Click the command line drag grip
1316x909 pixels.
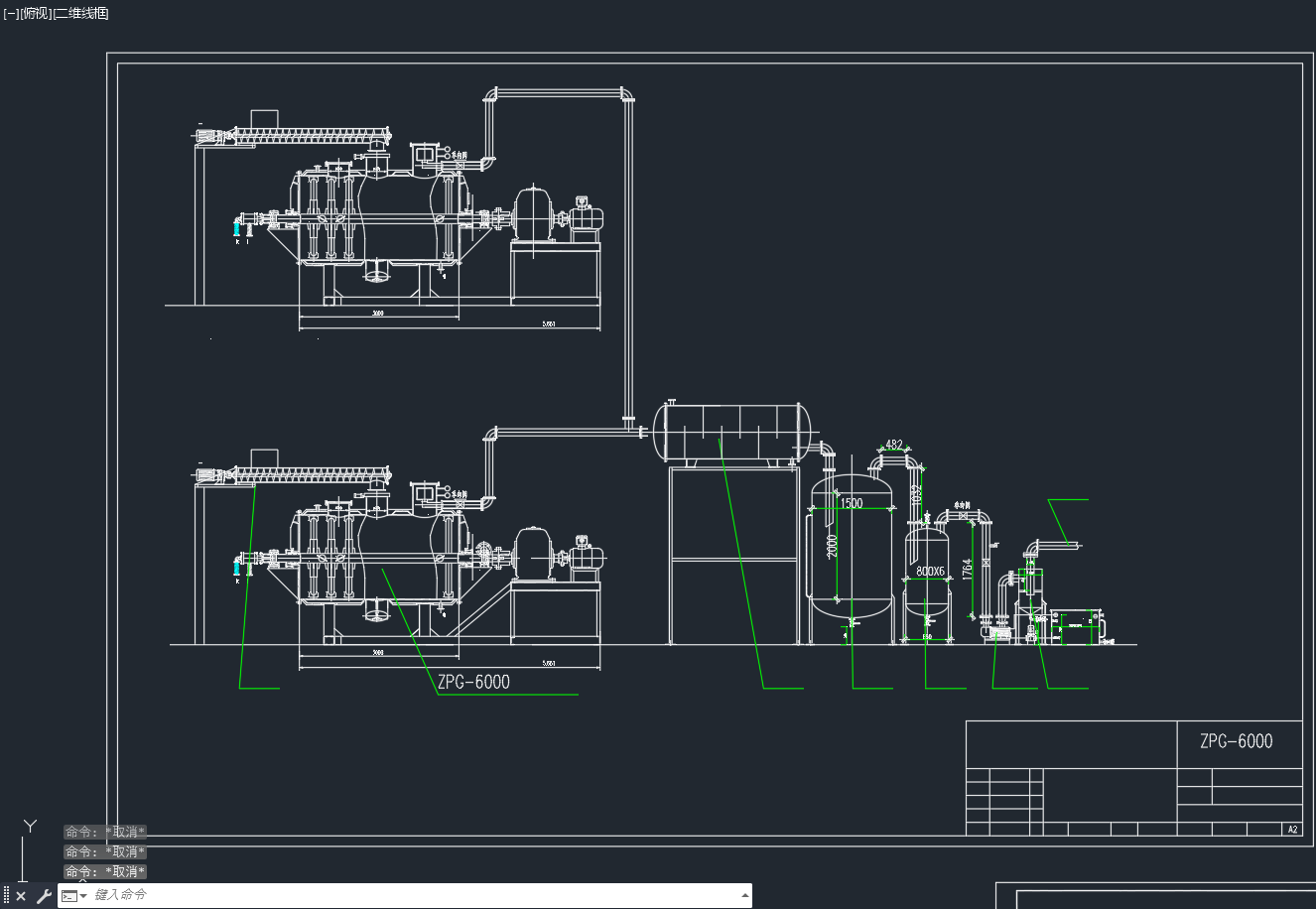pos(7,896)
